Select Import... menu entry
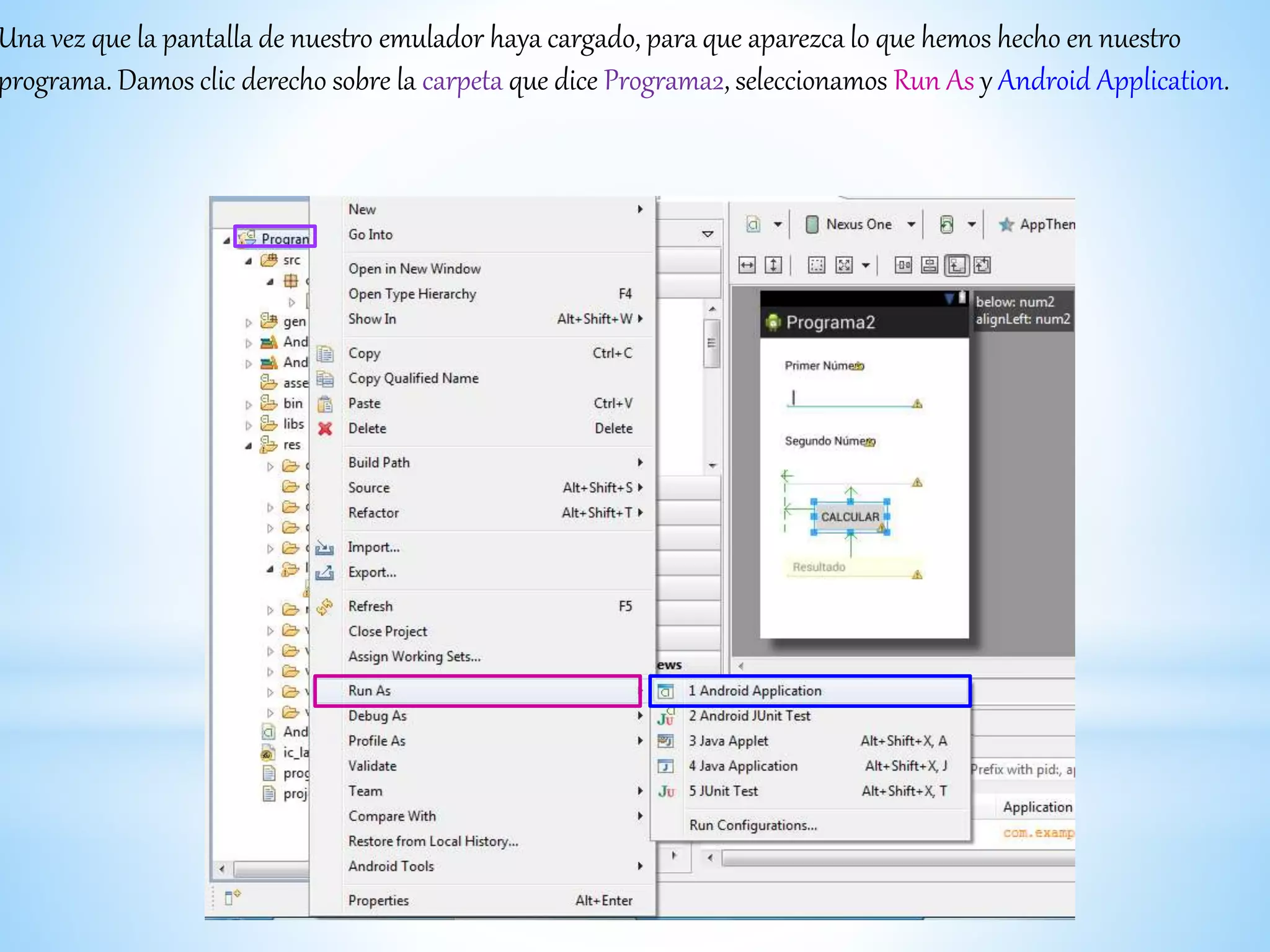Viewport: 1270px width, 952px height. tap(482, 547)
